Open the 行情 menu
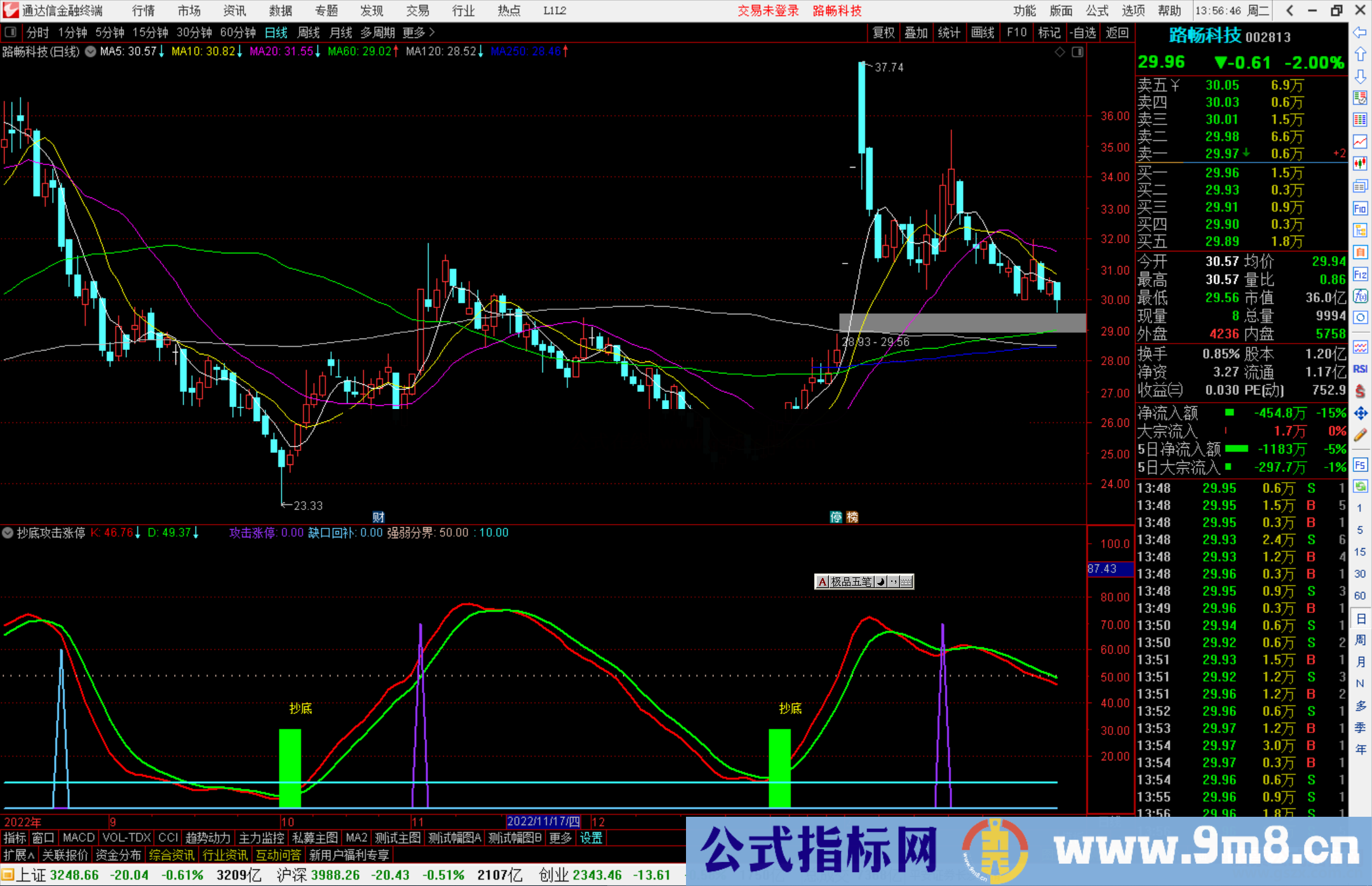Screen dimensions: 1372x886 pos(144,11)
